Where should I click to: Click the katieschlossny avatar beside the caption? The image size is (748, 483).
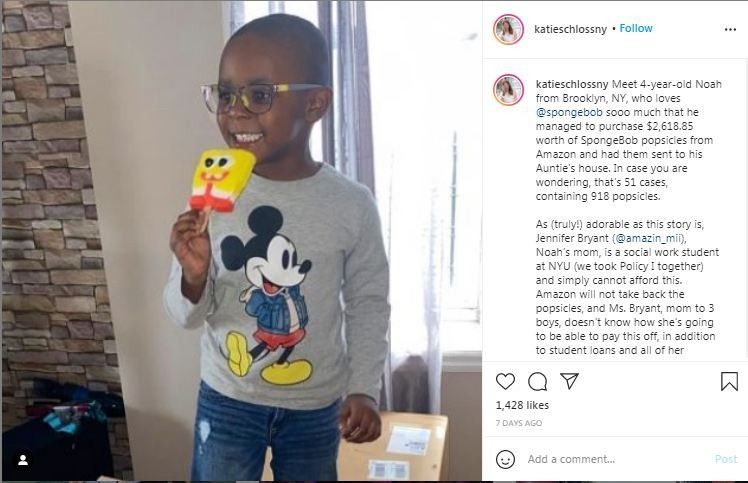tap(508, 90)
